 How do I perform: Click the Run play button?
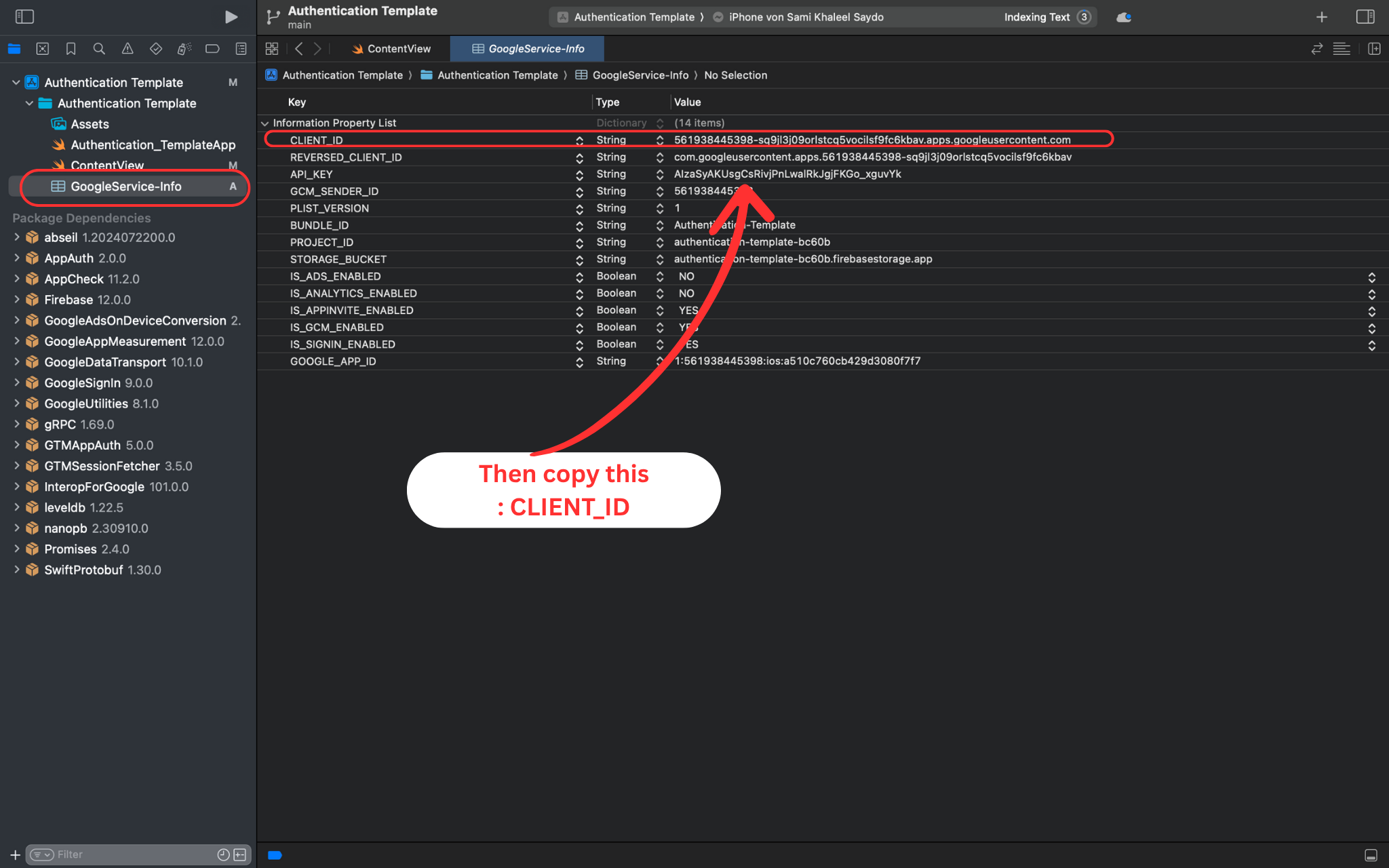(231, 17)
